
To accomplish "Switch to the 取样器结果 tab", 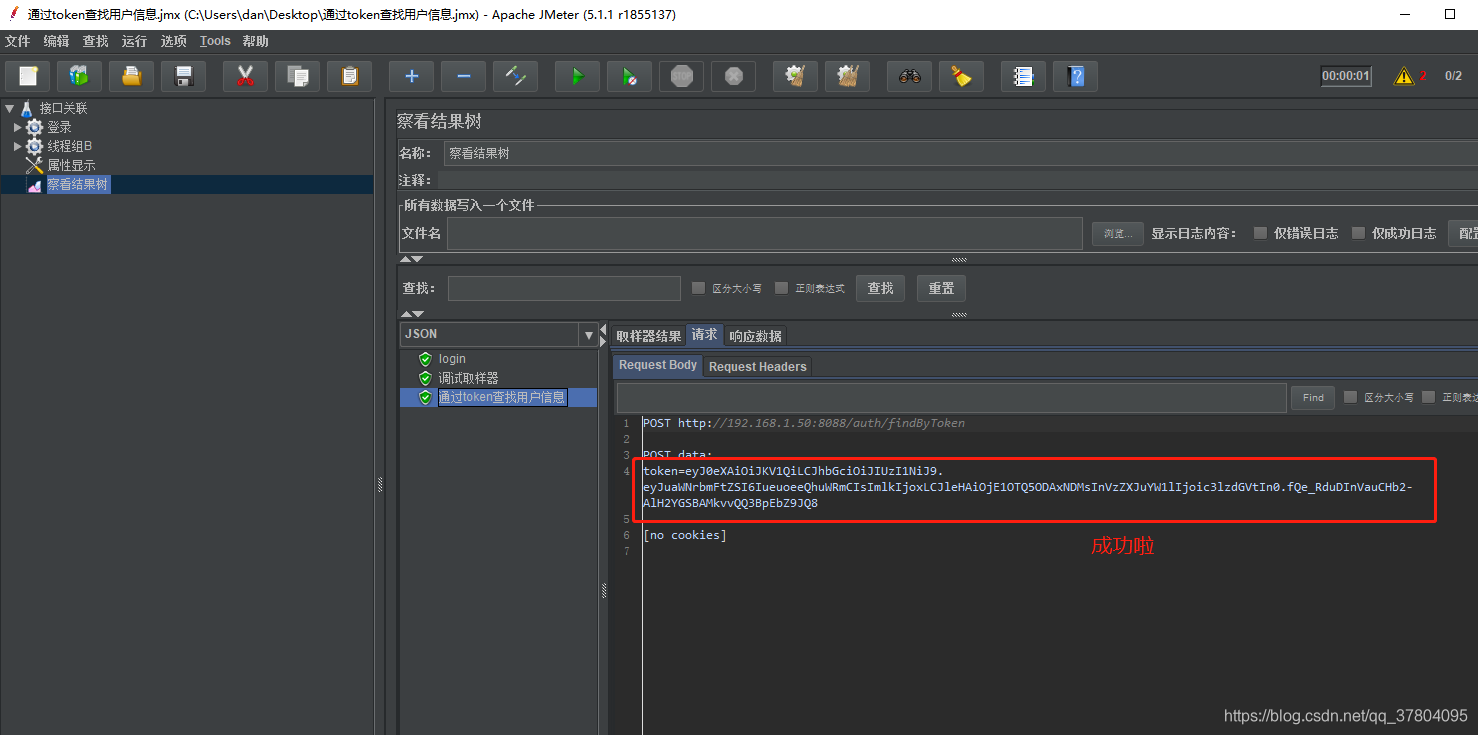I will point(649,336).
